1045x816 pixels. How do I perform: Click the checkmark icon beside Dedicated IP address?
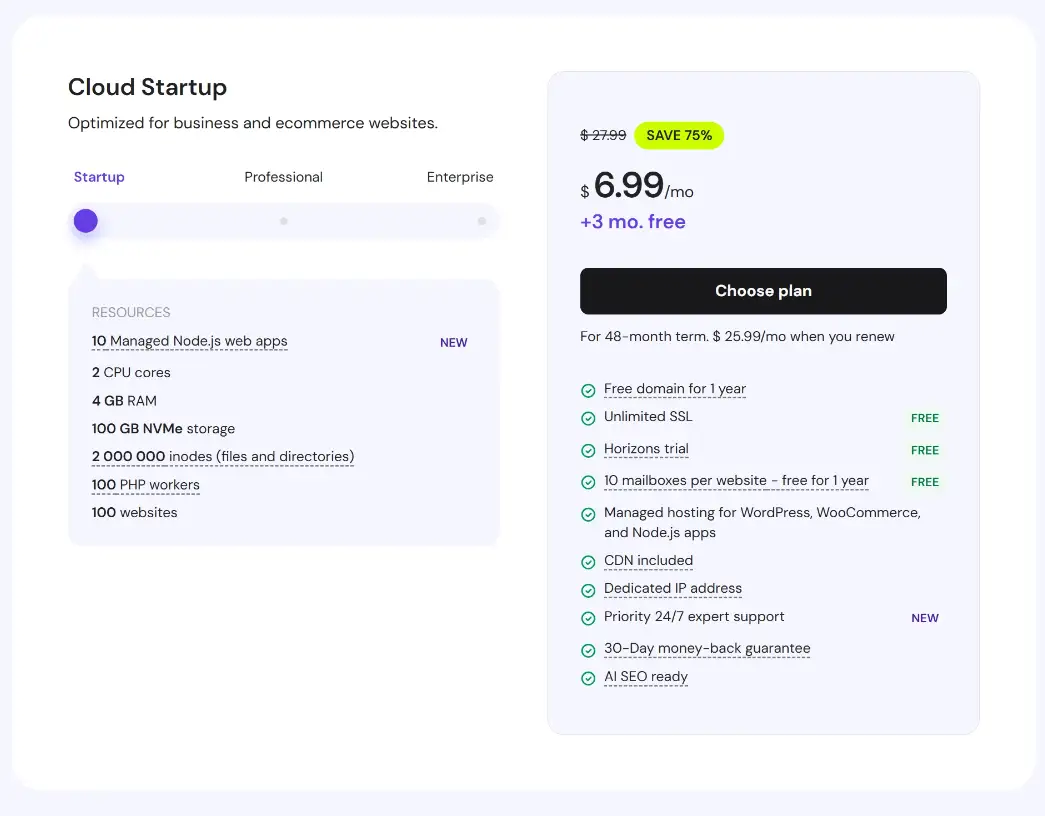tap(588, 590)
